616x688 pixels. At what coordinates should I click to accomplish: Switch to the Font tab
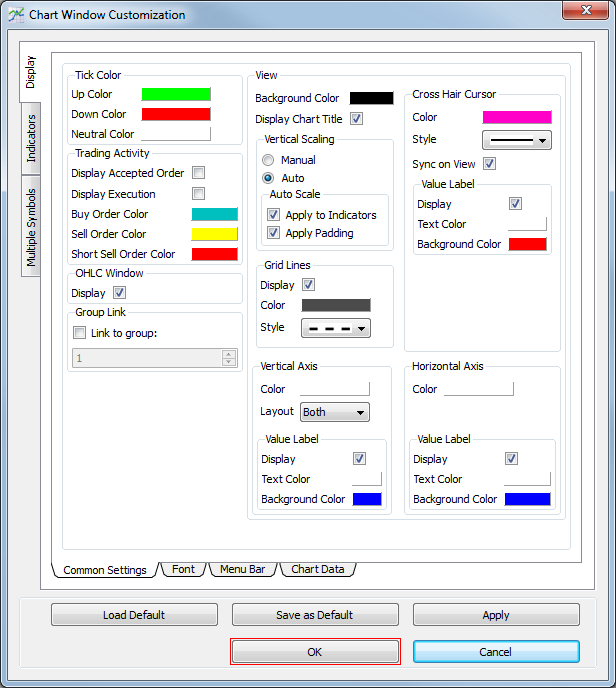pyautogui.click(x=184, y=569)
